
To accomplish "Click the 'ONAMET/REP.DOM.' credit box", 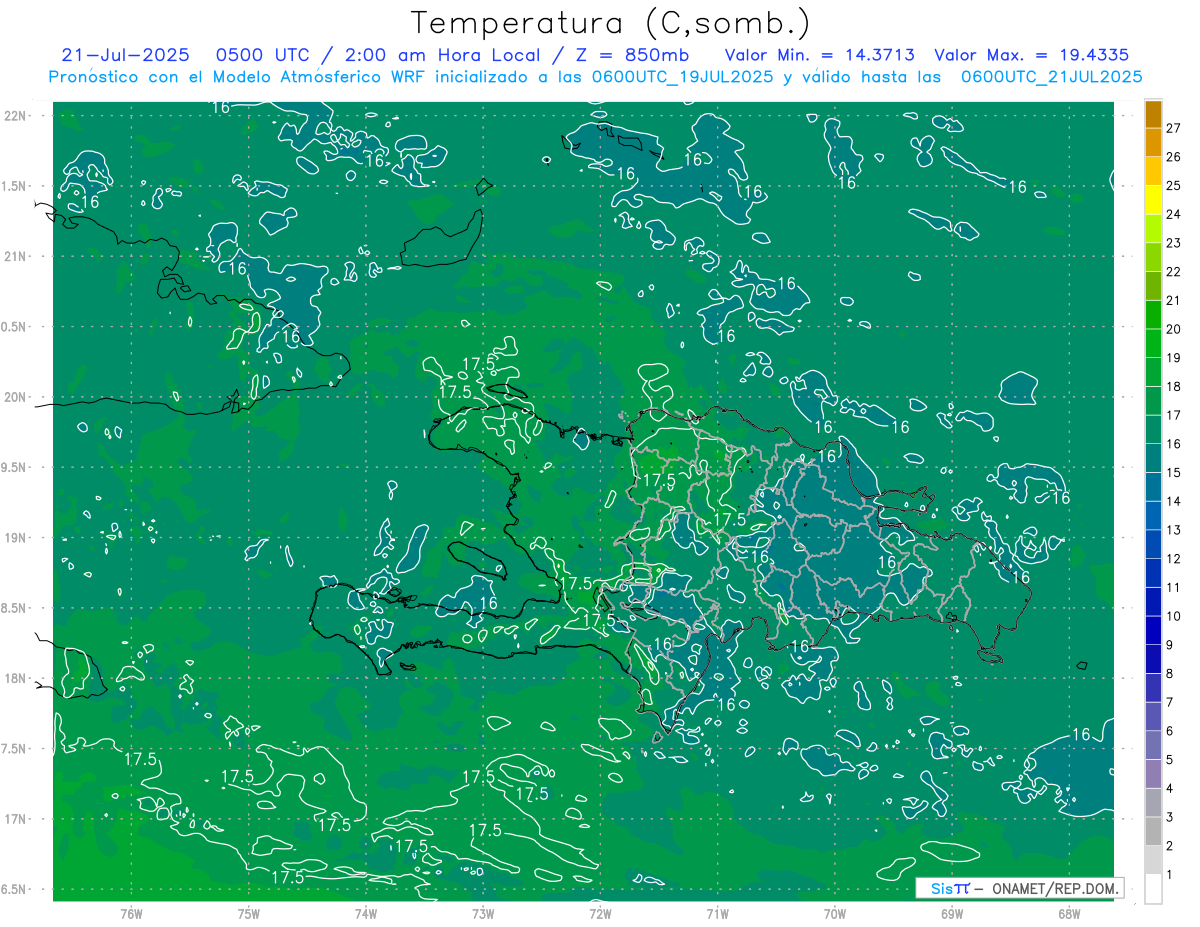I will tap(1019, 888).
